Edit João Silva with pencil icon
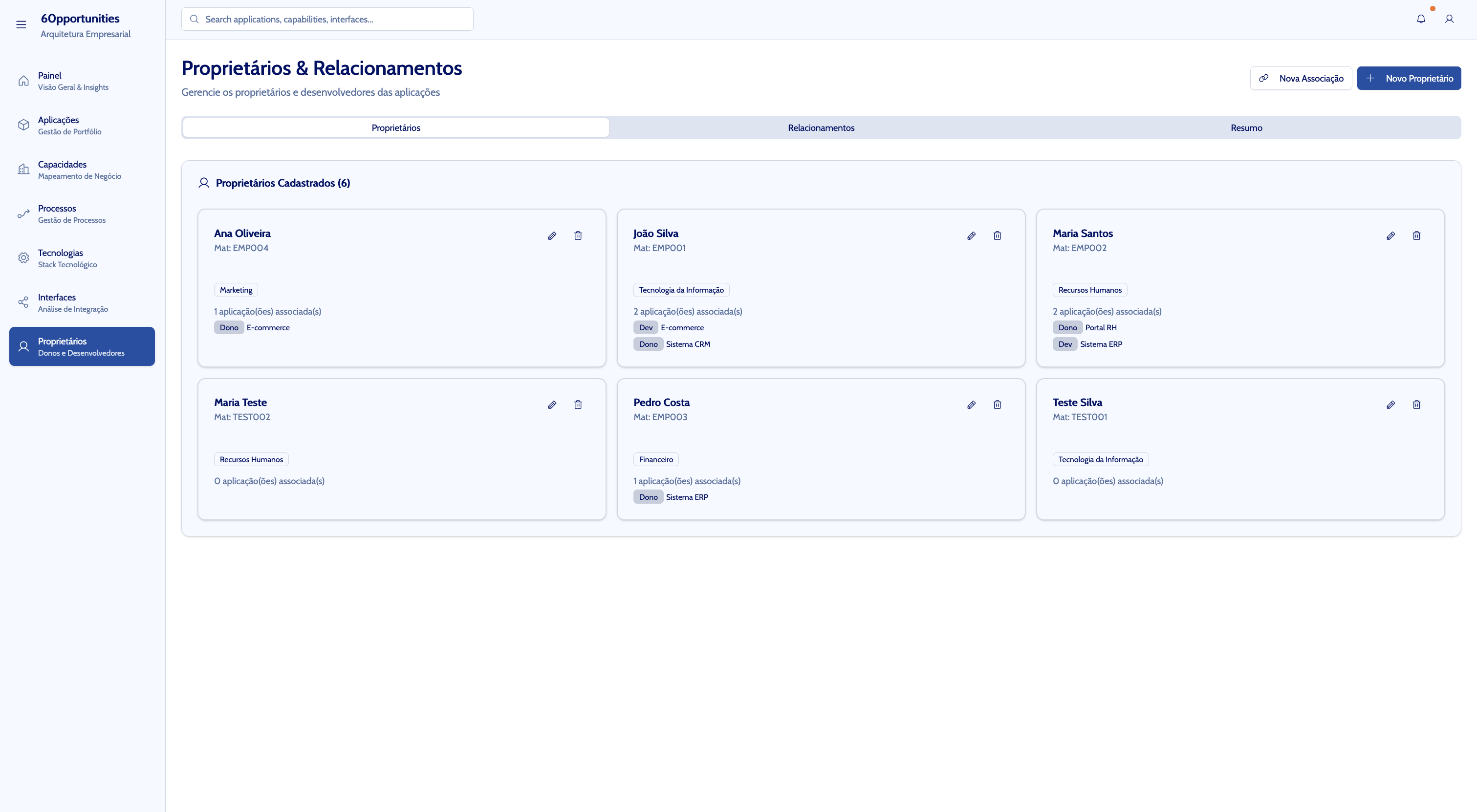Image resolution: width=1477 pixels, height=812 pixels. (x=971, y=235)
